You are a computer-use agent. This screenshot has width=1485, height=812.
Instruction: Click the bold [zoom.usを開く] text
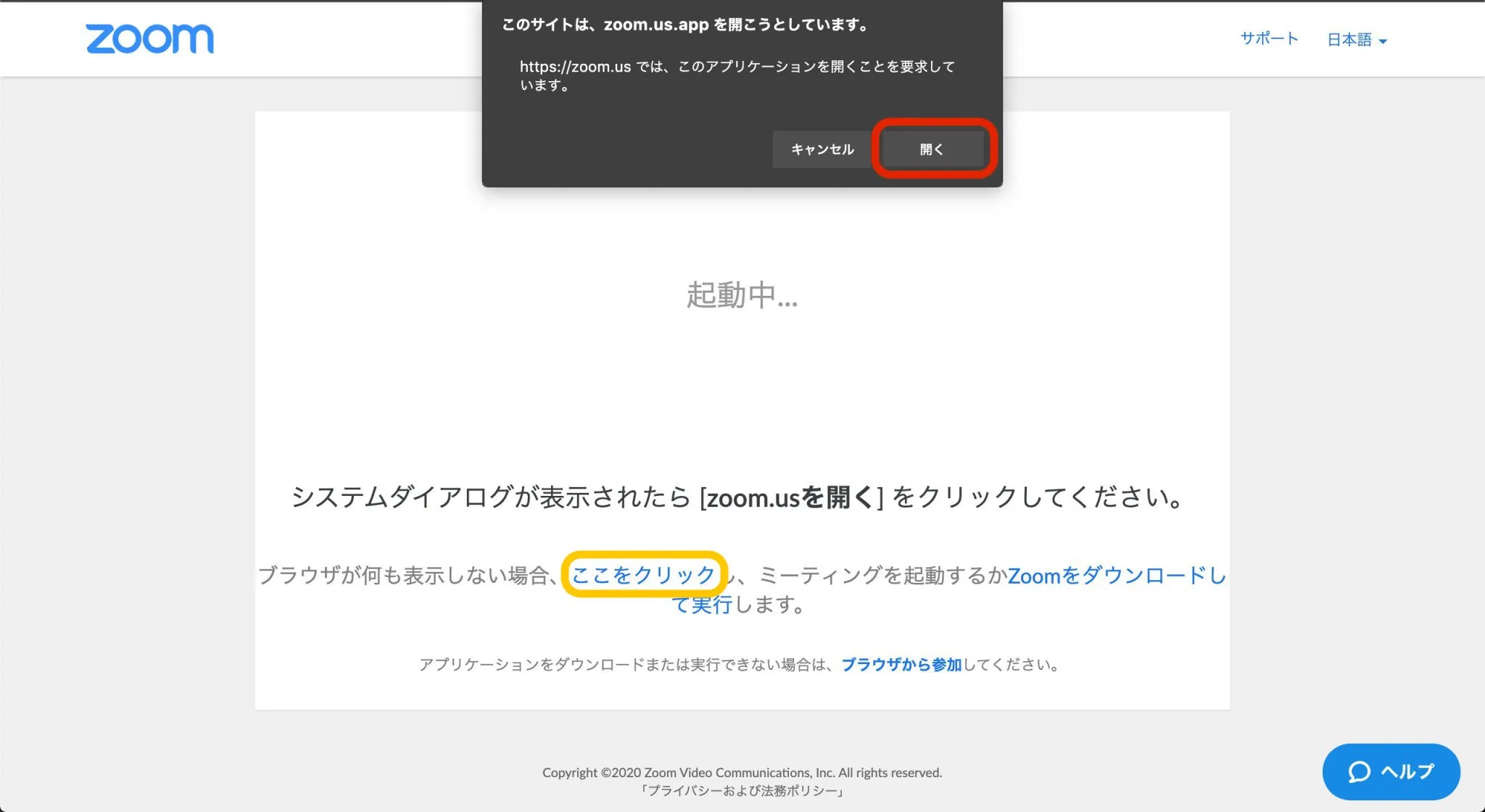pyautogui.click(x=791, y=497)
